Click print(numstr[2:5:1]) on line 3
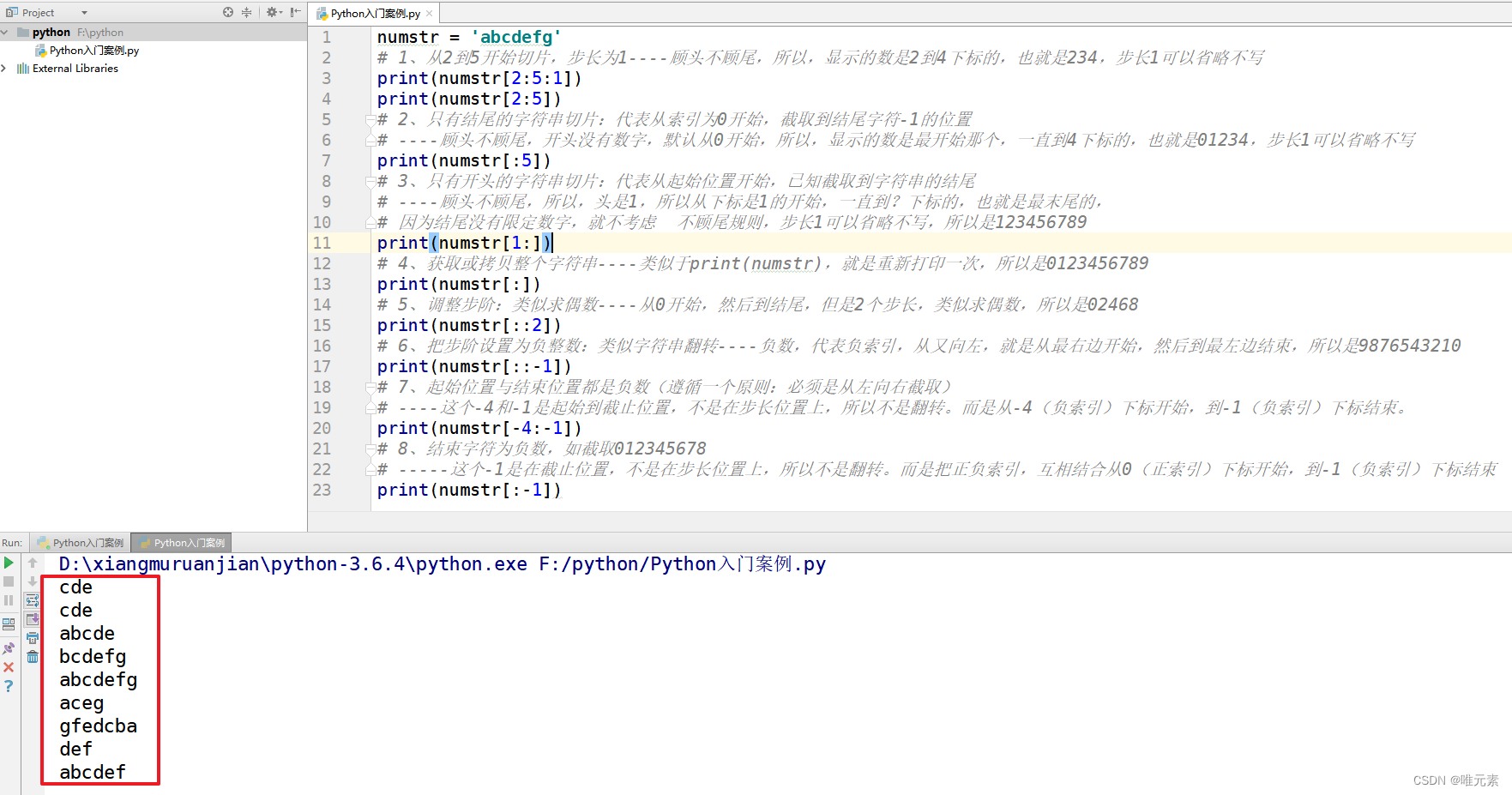The height and width of the screenshot is (795, 1512). click(x=479, y=78)
